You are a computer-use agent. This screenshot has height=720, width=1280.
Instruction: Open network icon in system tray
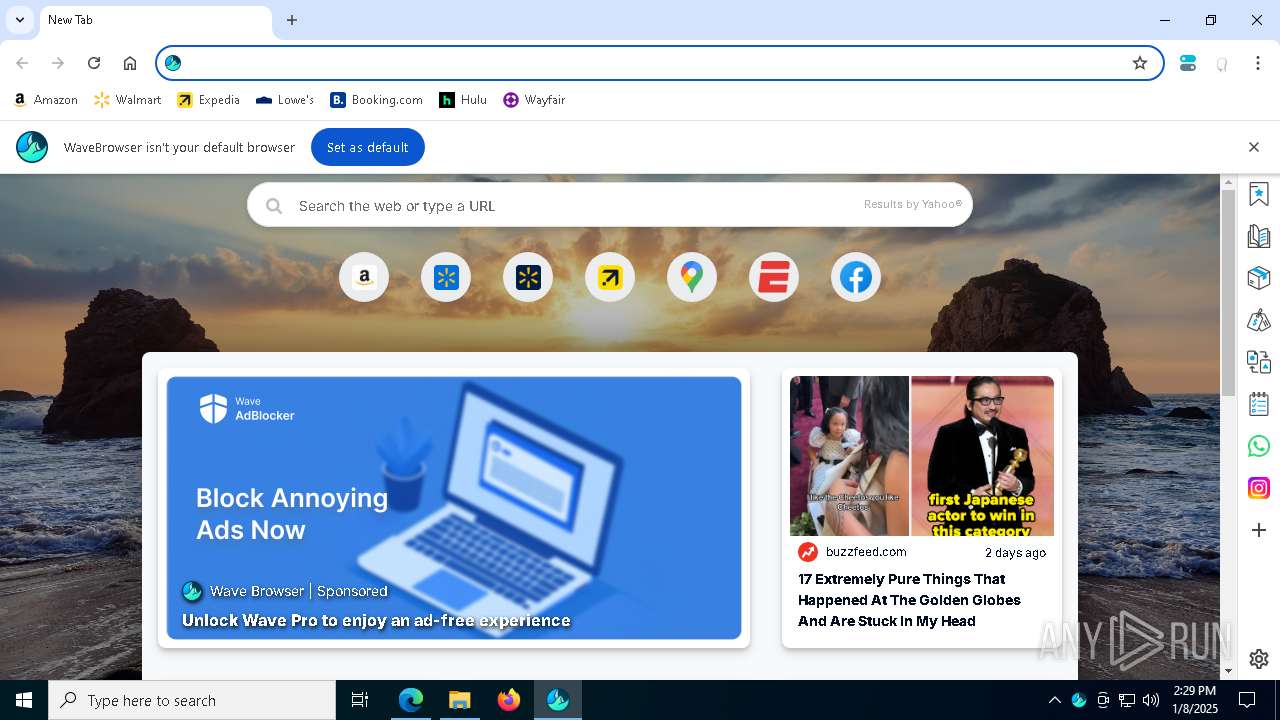tap(1127, 700)
